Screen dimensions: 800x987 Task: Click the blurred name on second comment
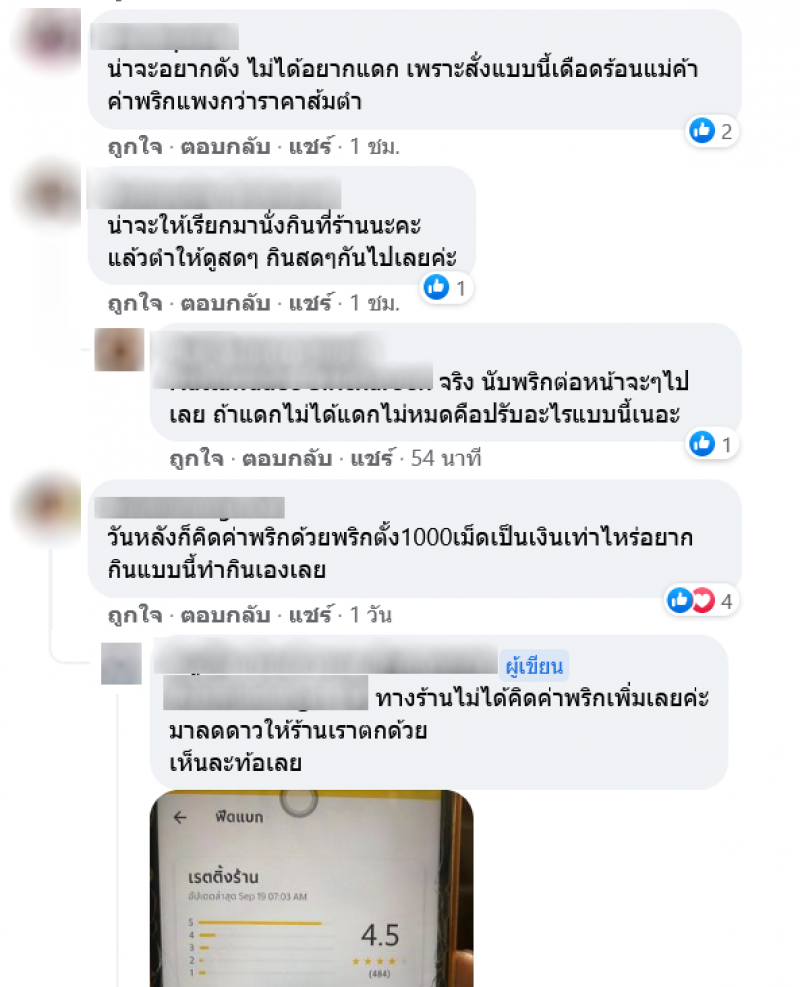tap(214, 193)
